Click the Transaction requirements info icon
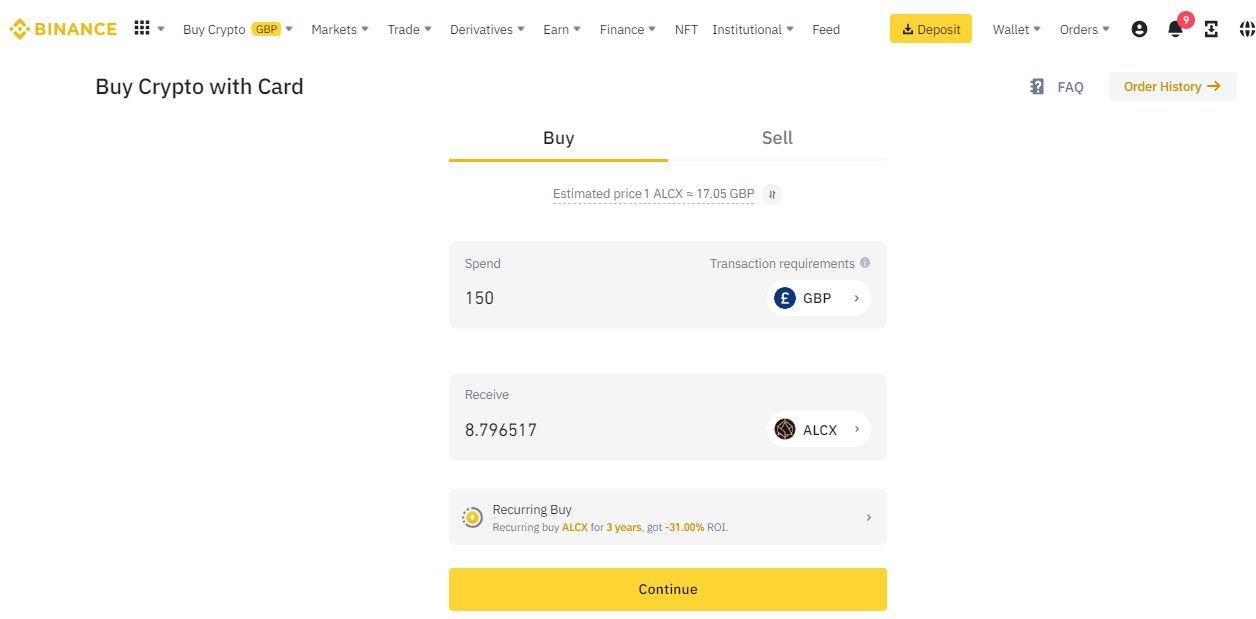Screen dimensions: 1256x619 tap(865, 263)
